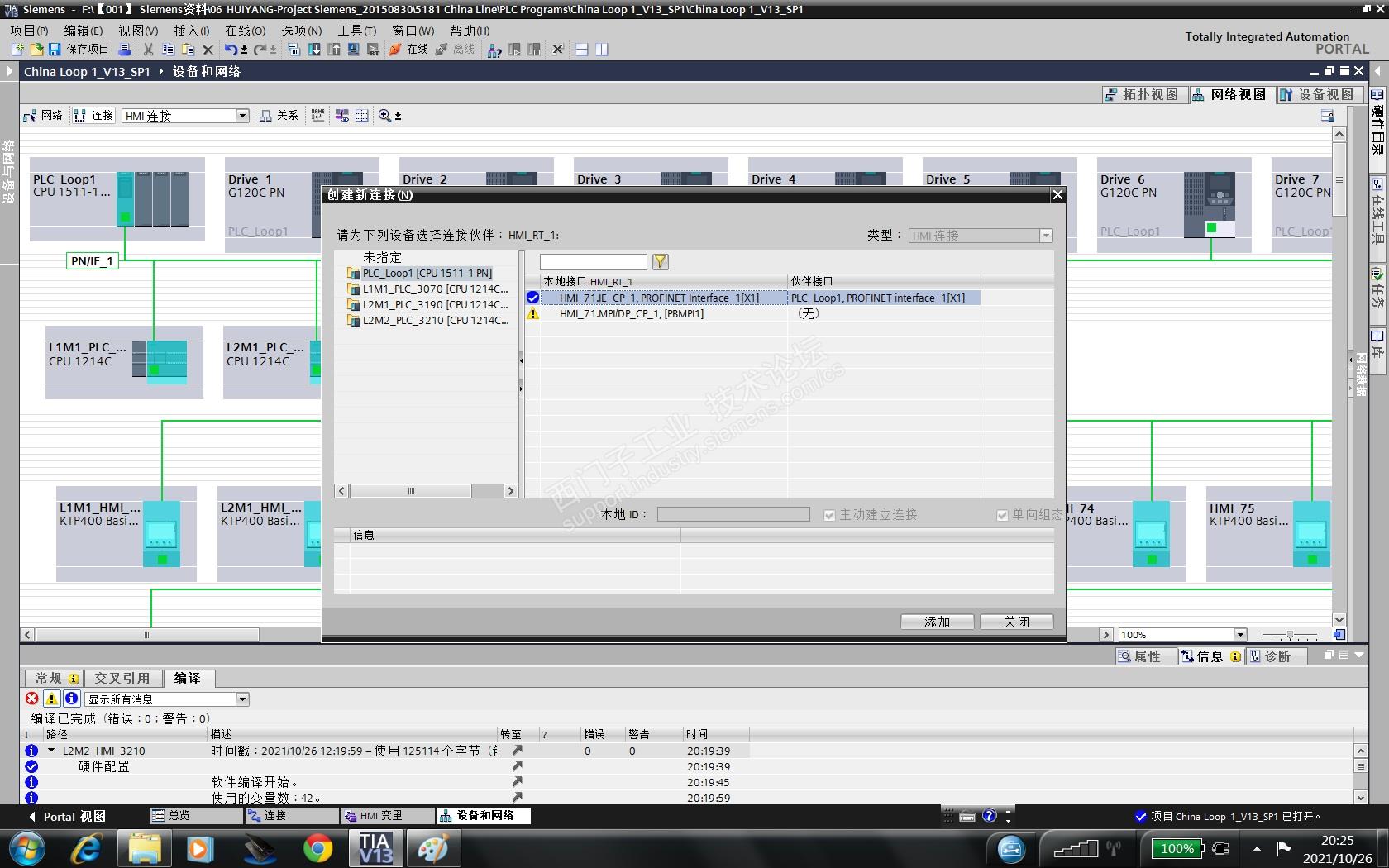The image size is (1389, 868).
Task: Click the copy icon in the toolbar
Action: pos(168,50)
